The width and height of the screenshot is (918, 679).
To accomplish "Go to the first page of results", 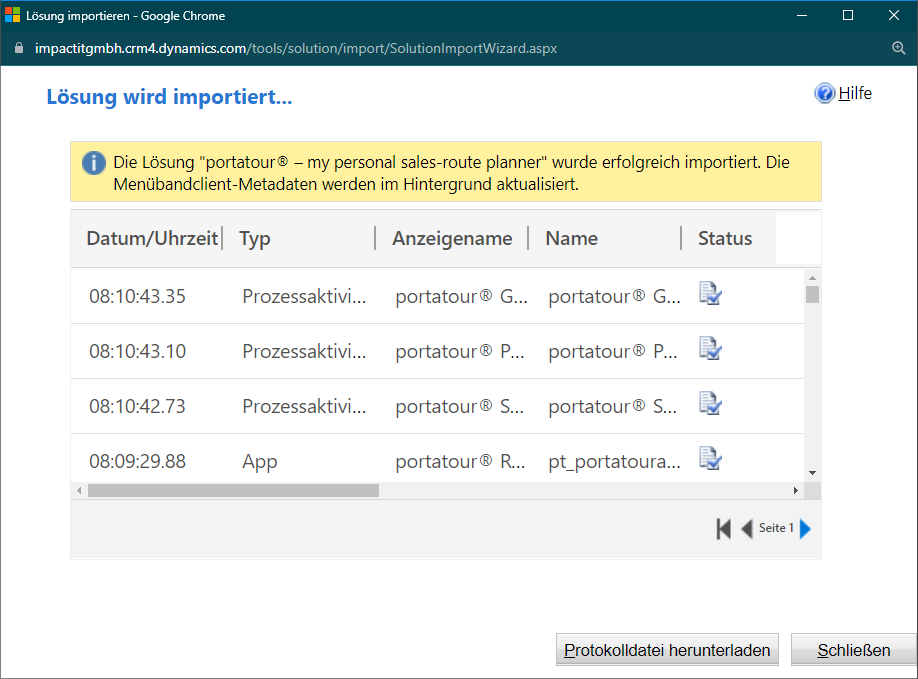I will click(724, 529).
